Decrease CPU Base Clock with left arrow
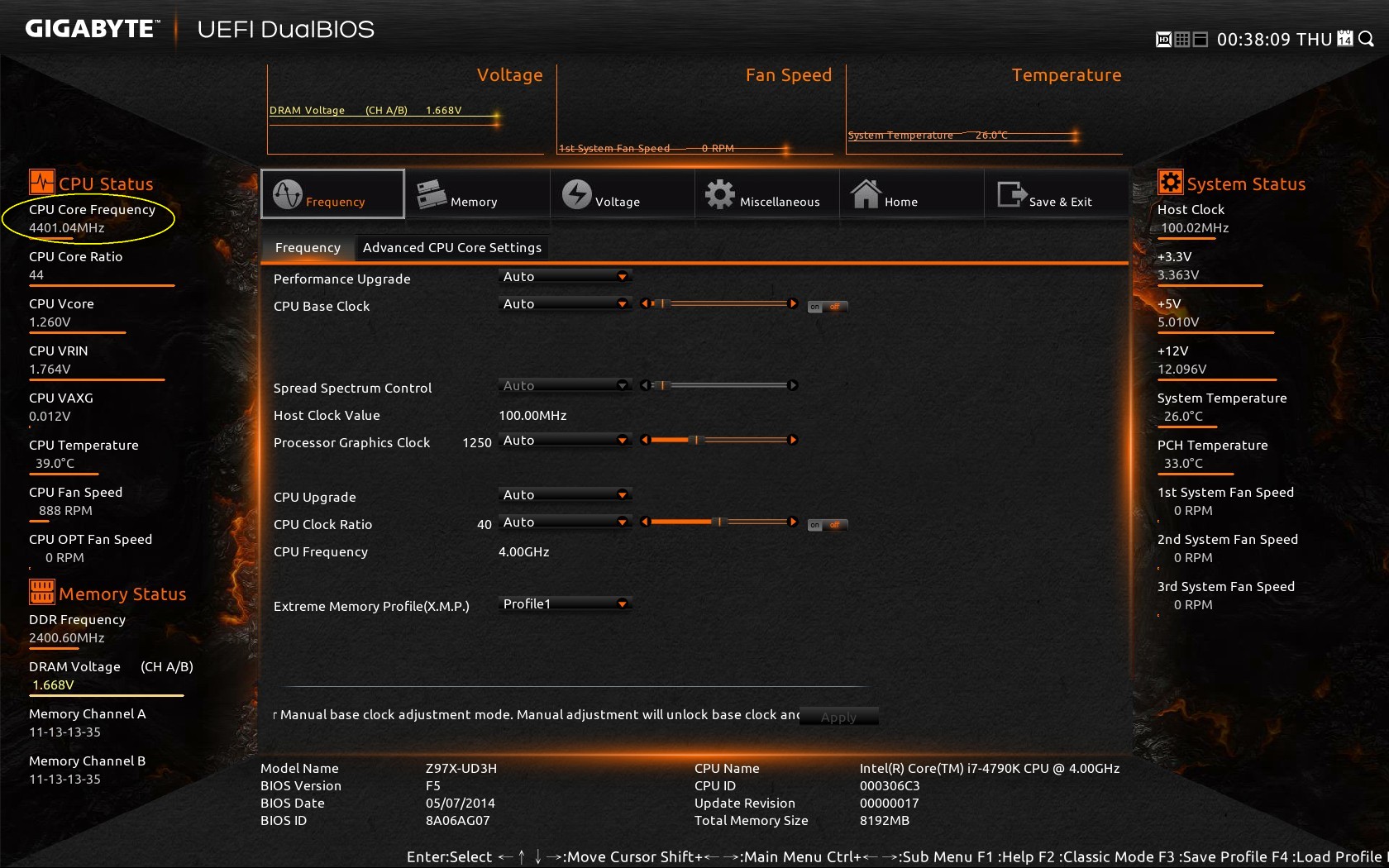This screenshot has width=1389, height=868. point(644,303)
